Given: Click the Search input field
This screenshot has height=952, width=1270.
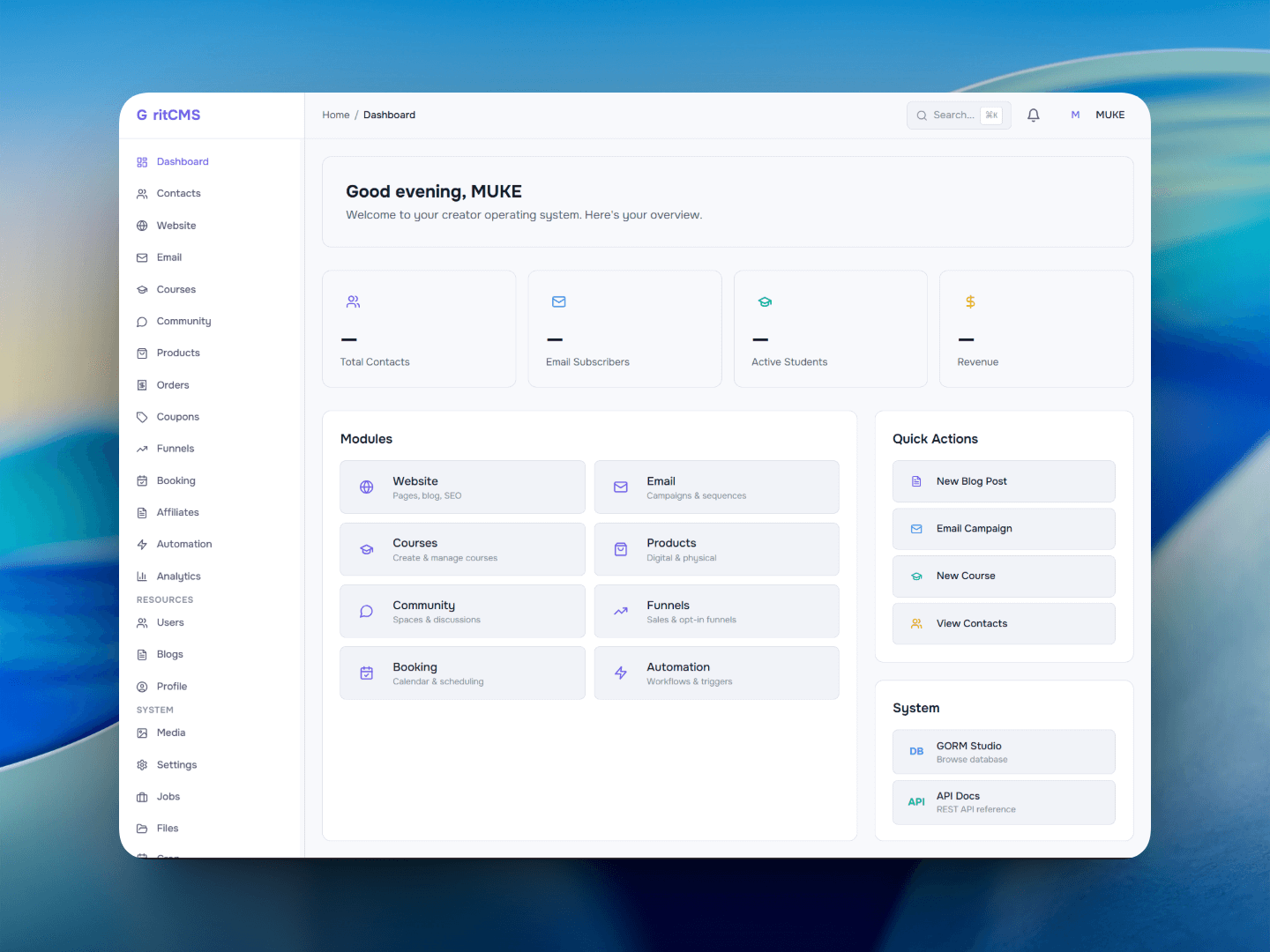Looking at the screenshot, I should [952, 115].
